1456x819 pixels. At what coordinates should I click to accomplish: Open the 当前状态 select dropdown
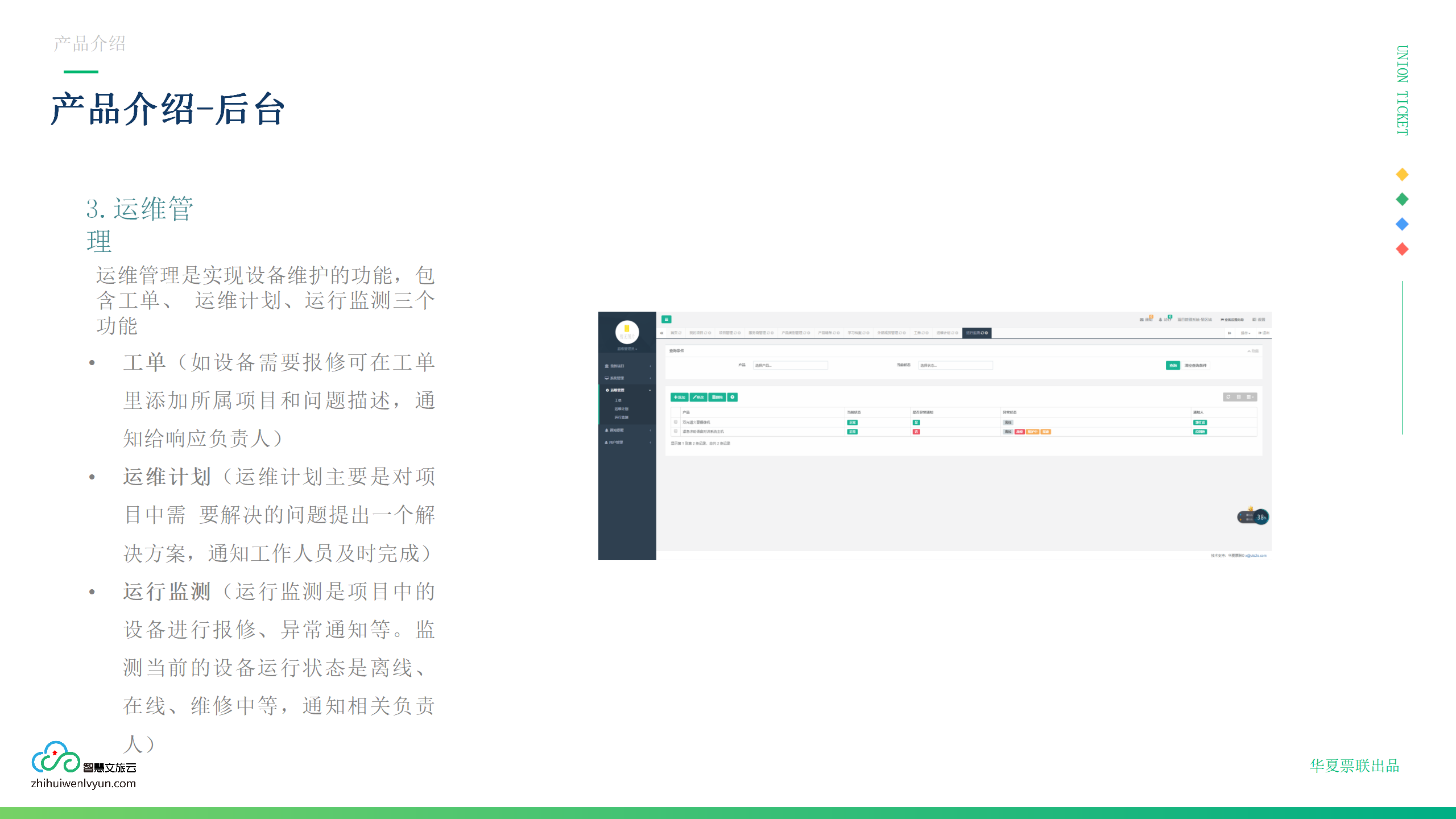pyautogui.click(x=955, y=365)
